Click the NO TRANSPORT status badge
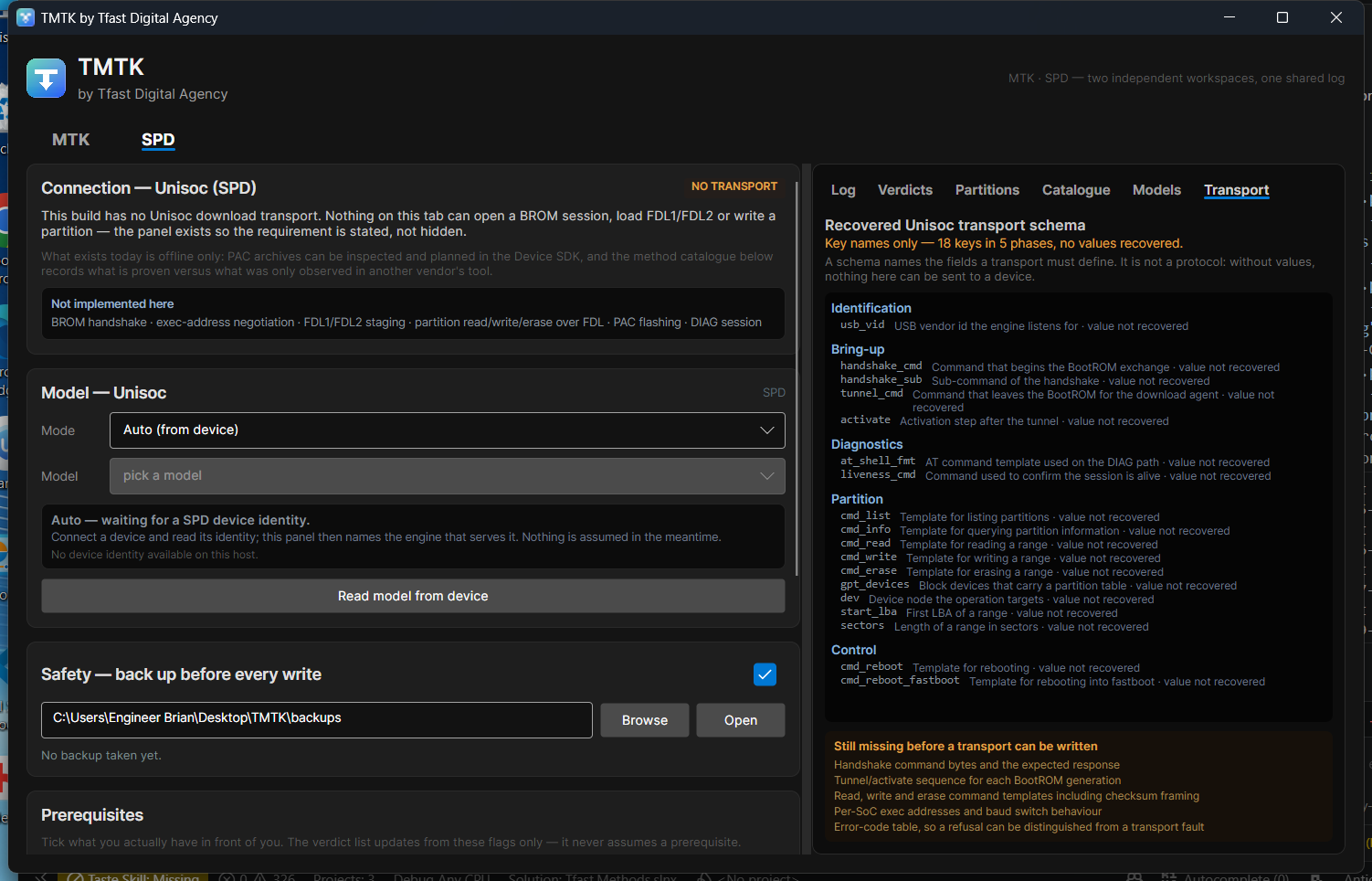 click(x=734, y=186)
